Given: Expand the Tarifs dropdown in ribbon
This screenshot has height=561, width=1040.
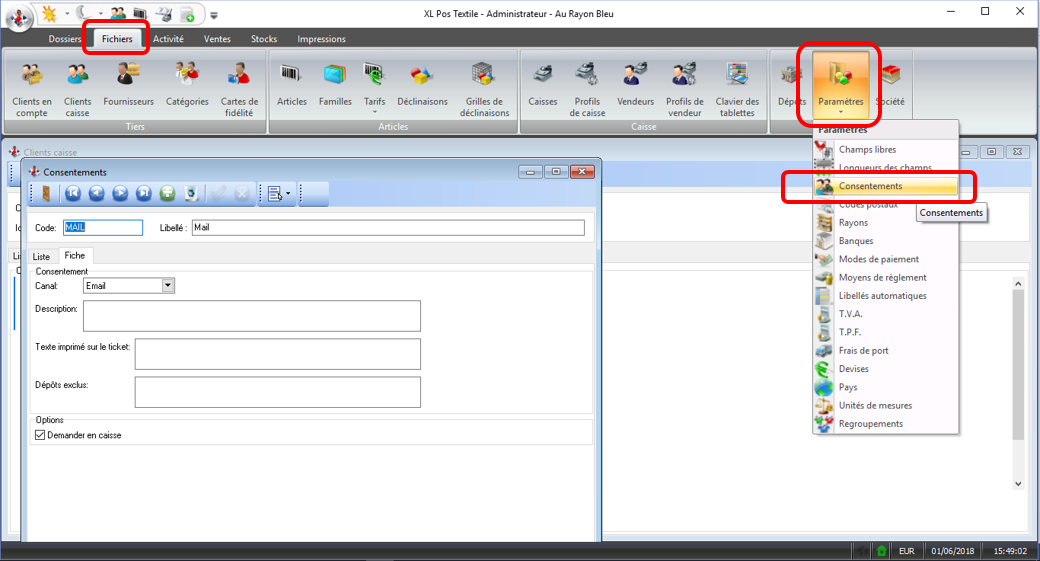Looking at the screenshot, I should pos(374,113).
